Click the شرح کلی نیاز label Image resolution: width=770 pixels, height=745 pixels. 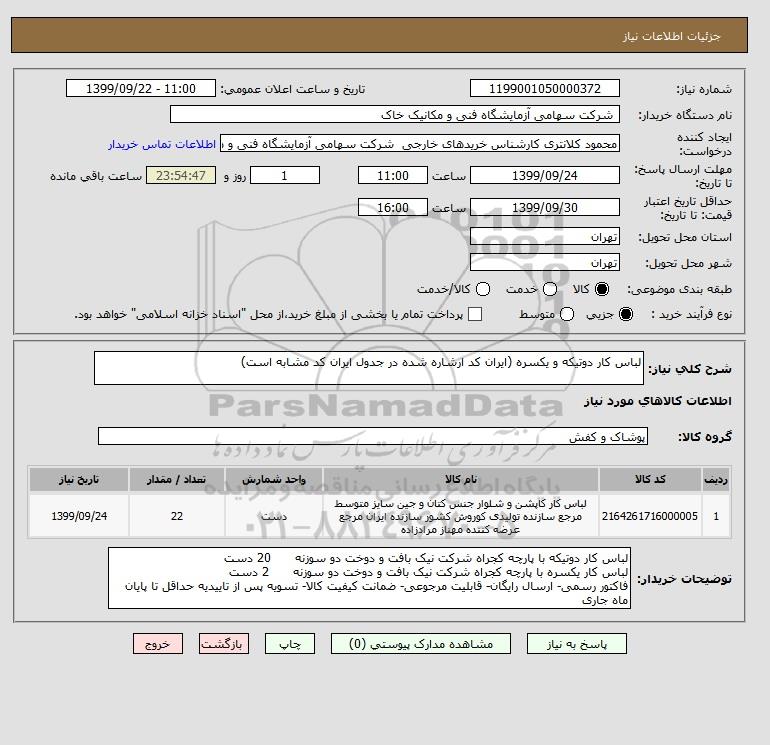click(690, 369)
